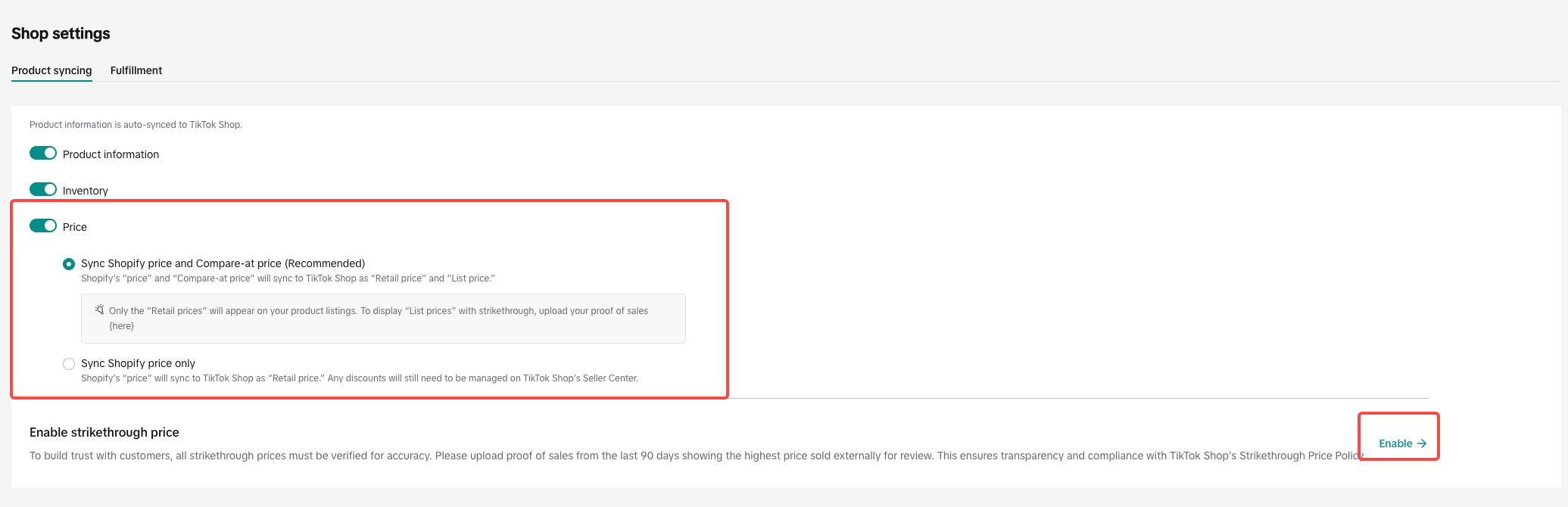Select Sync Shopify price and Compare-at price radio
The height and width of the screenshot is (507, 1568).
[x=69, y=264]
